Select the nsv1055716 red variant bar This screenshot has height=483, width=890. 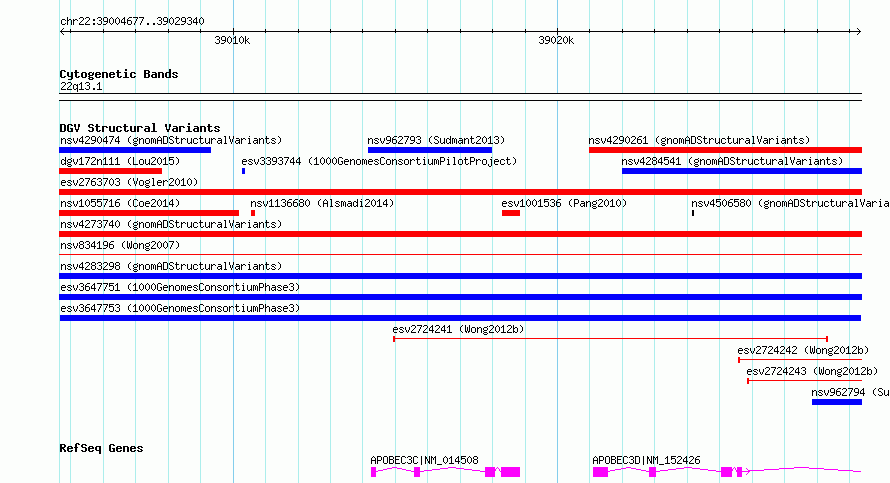click(x=149, y=213)
